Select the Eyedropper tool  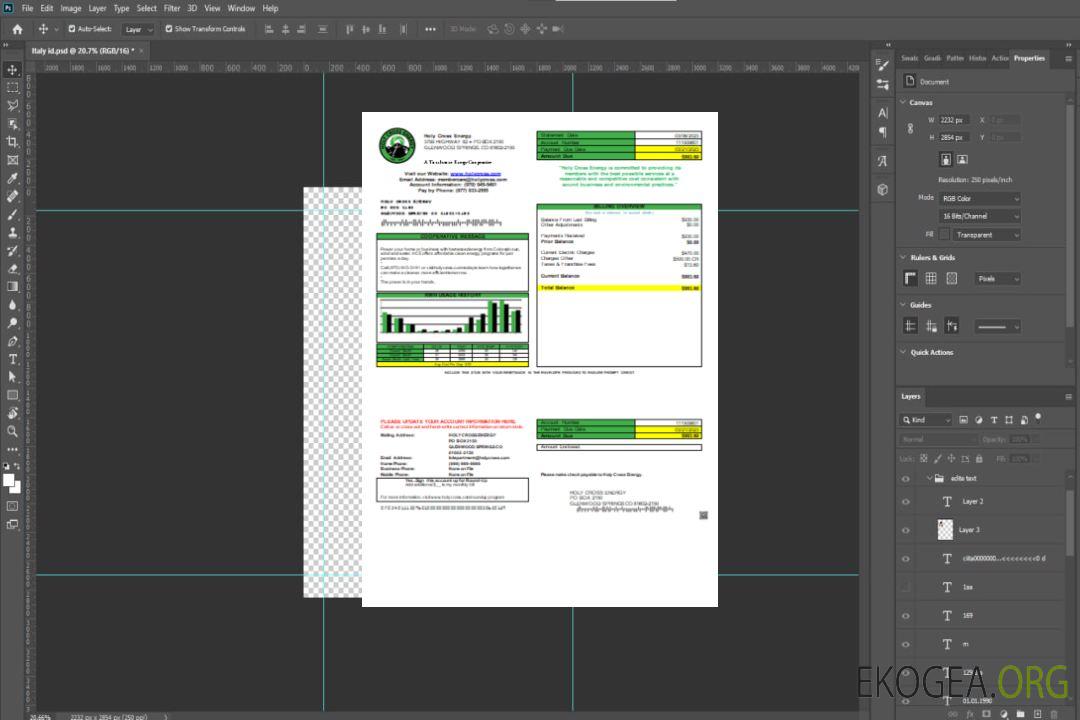[x=13, y=178]
